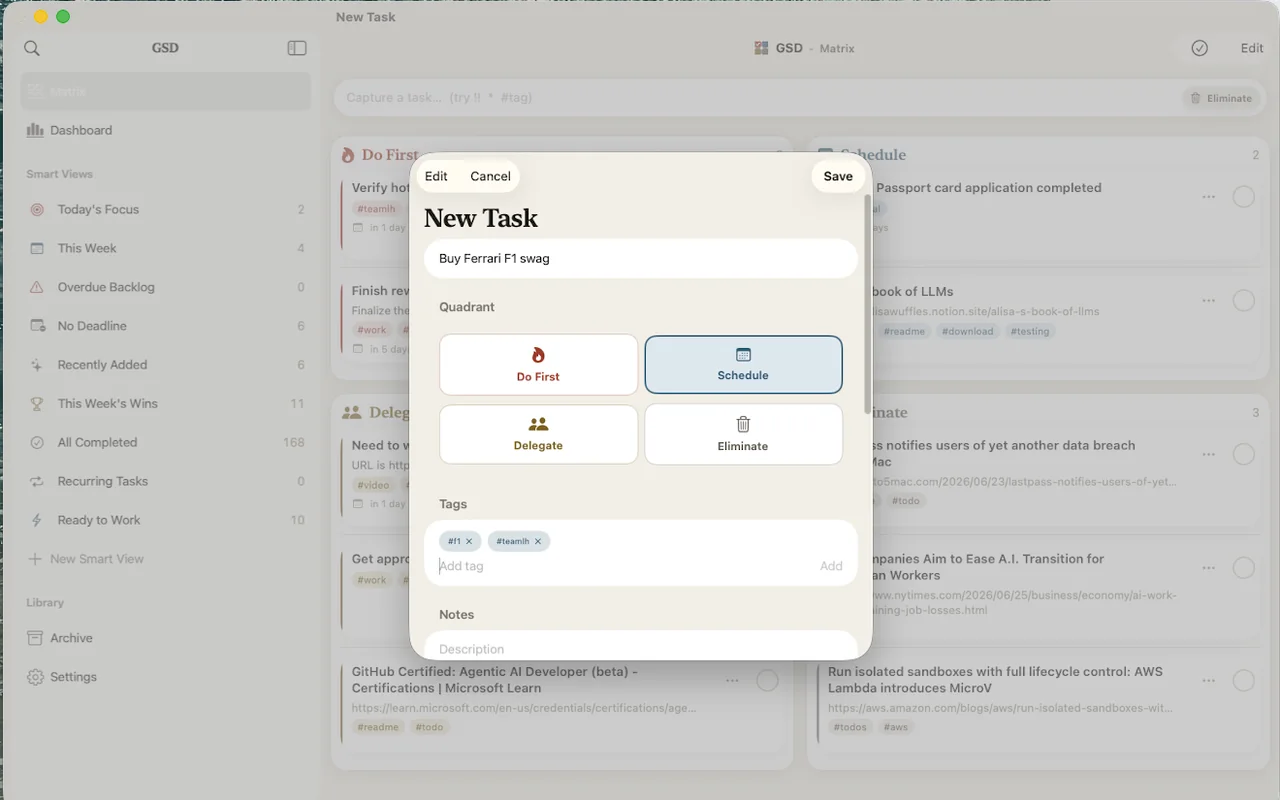Viewport: 1280px width, 800px height.
Task: Click Edit in the top-right toolbar
Action: [1252, 48]
